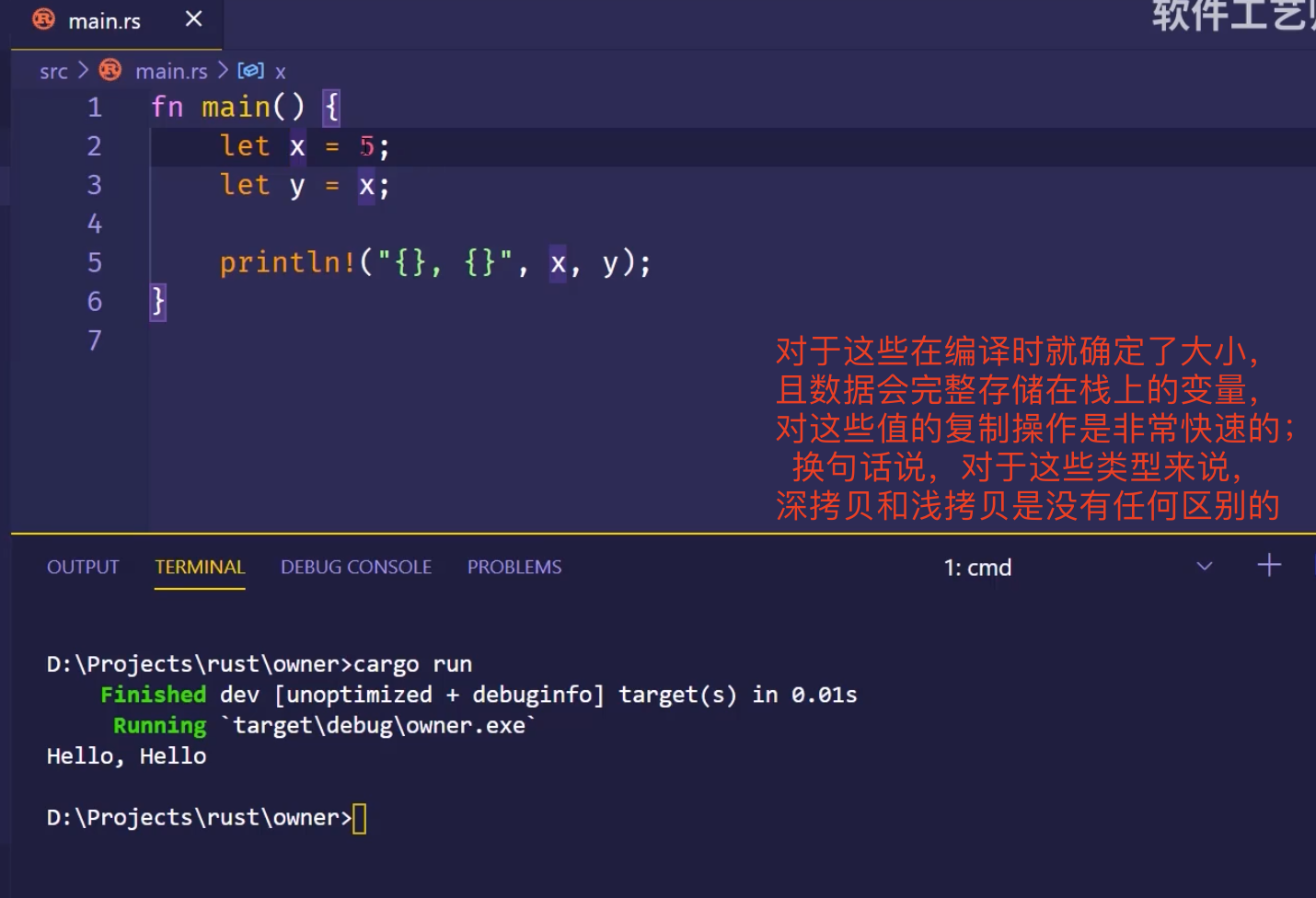
Task: Switch to the OUTPUT panel tab
Action: pos(83,567)
